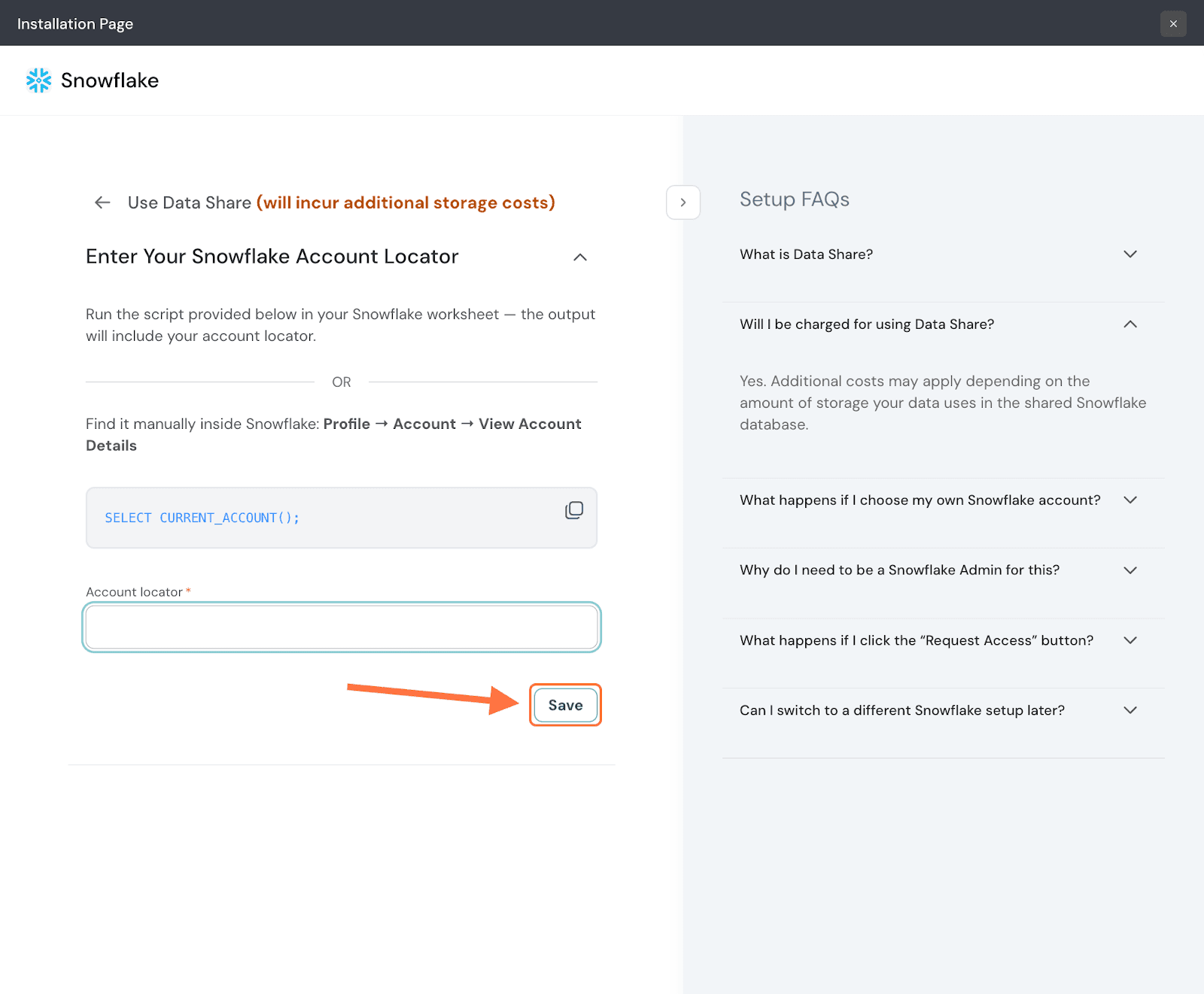Viewport: 1204px width, 994px height.
Task: Click the Setup FAQs heading
Action: (794, 199)
